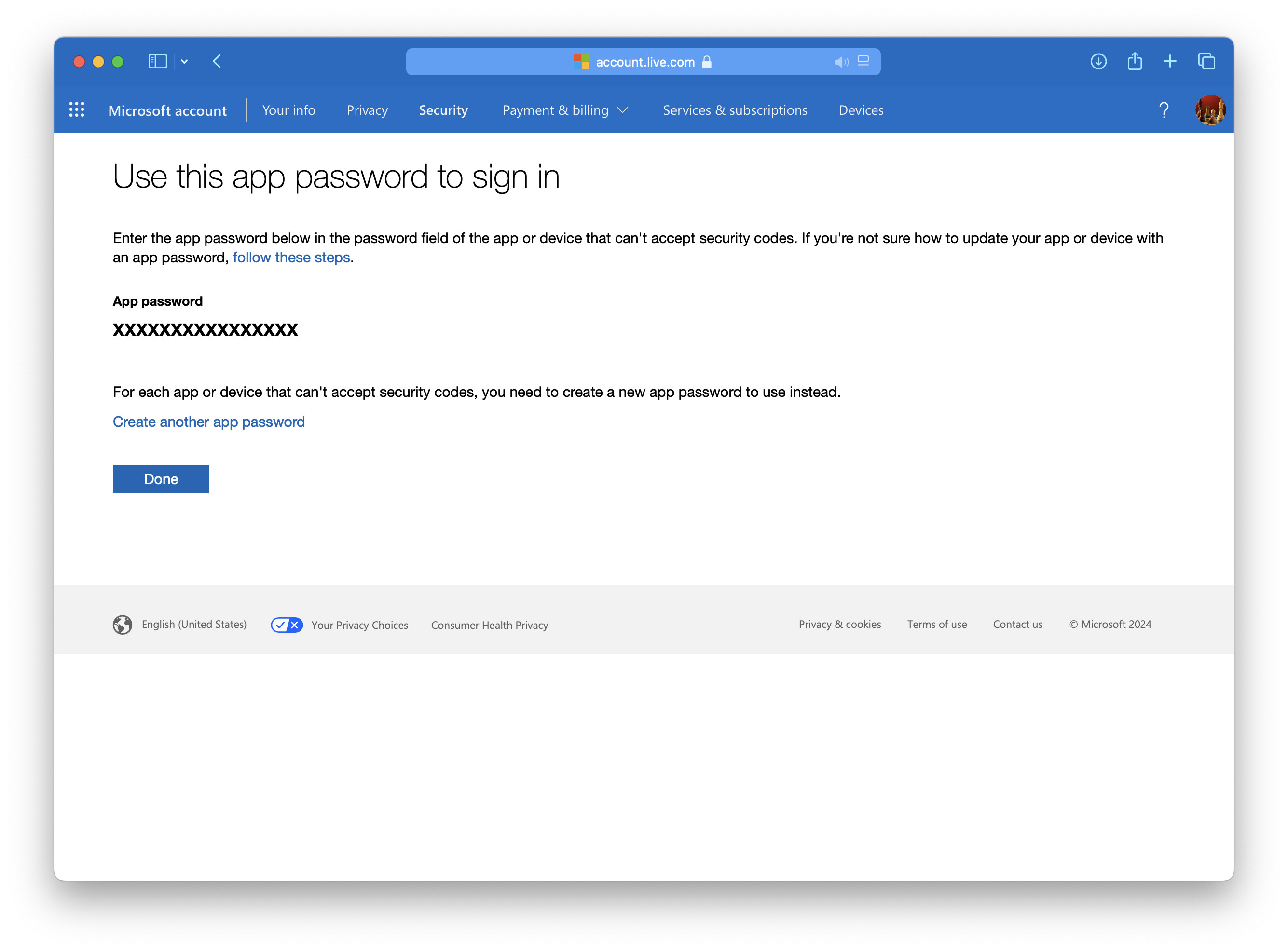
Task: Click the account.live.com address field
Action: click(x=643, y=62)
